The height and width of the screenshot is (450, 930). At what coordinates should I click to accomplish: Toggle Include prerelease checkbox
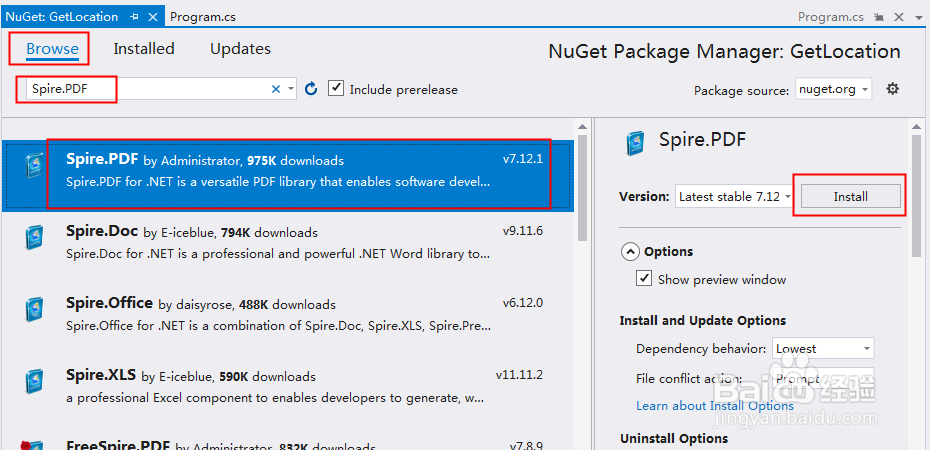336,89
